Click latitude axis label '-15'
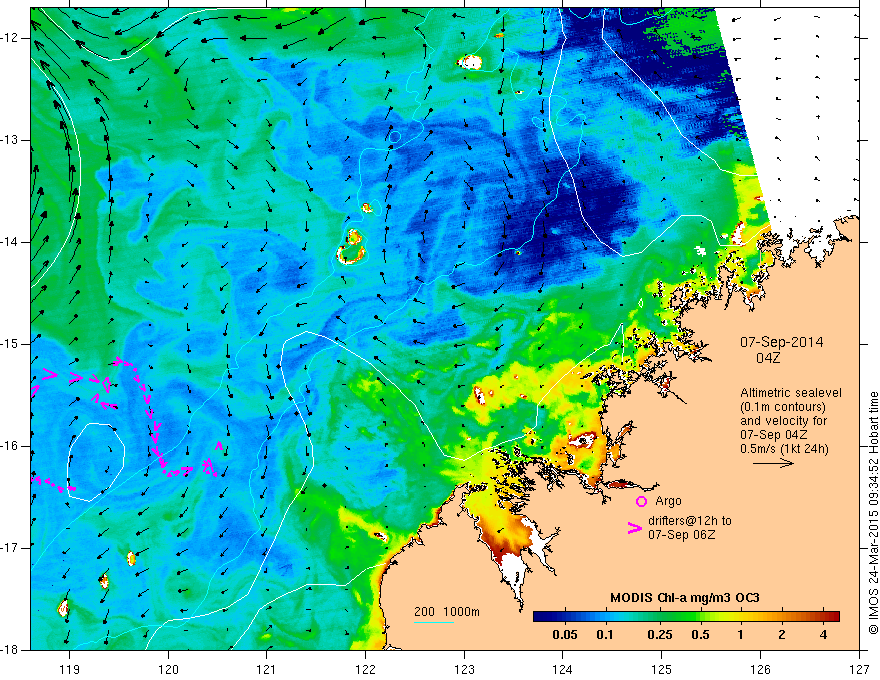Screen dimensions: 880x680 pos(11,343)
